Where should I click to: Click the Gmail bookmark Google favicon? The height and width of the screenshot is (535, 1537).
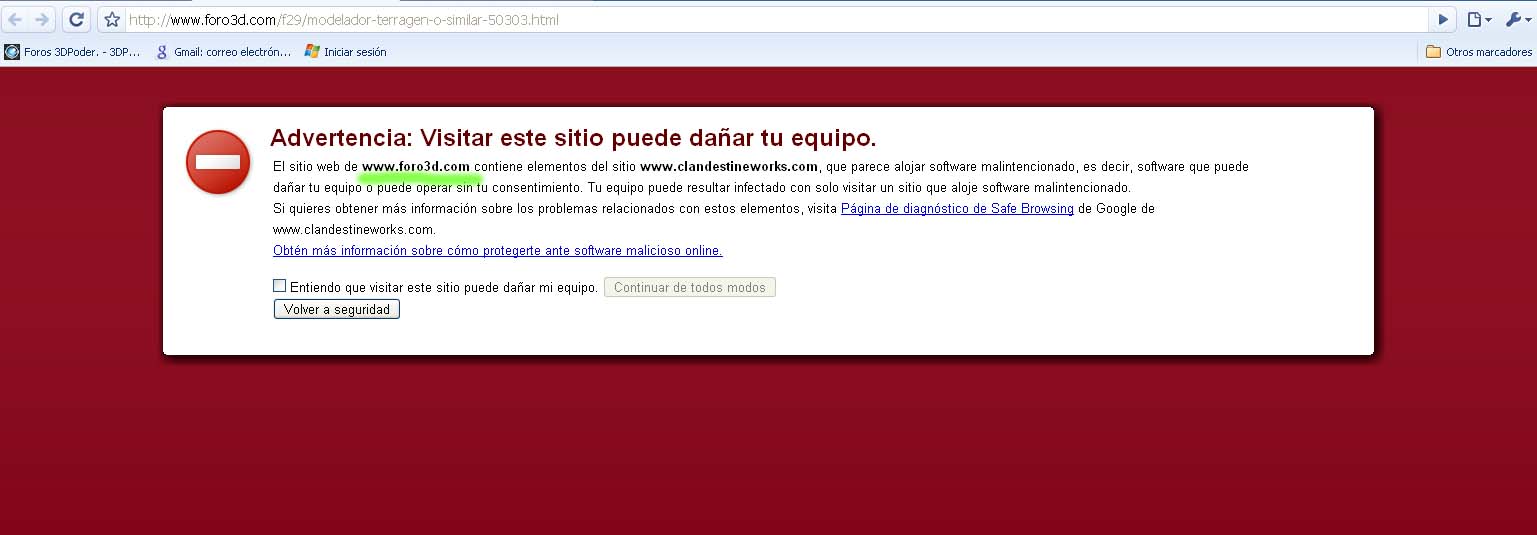(x=163, y=51)
